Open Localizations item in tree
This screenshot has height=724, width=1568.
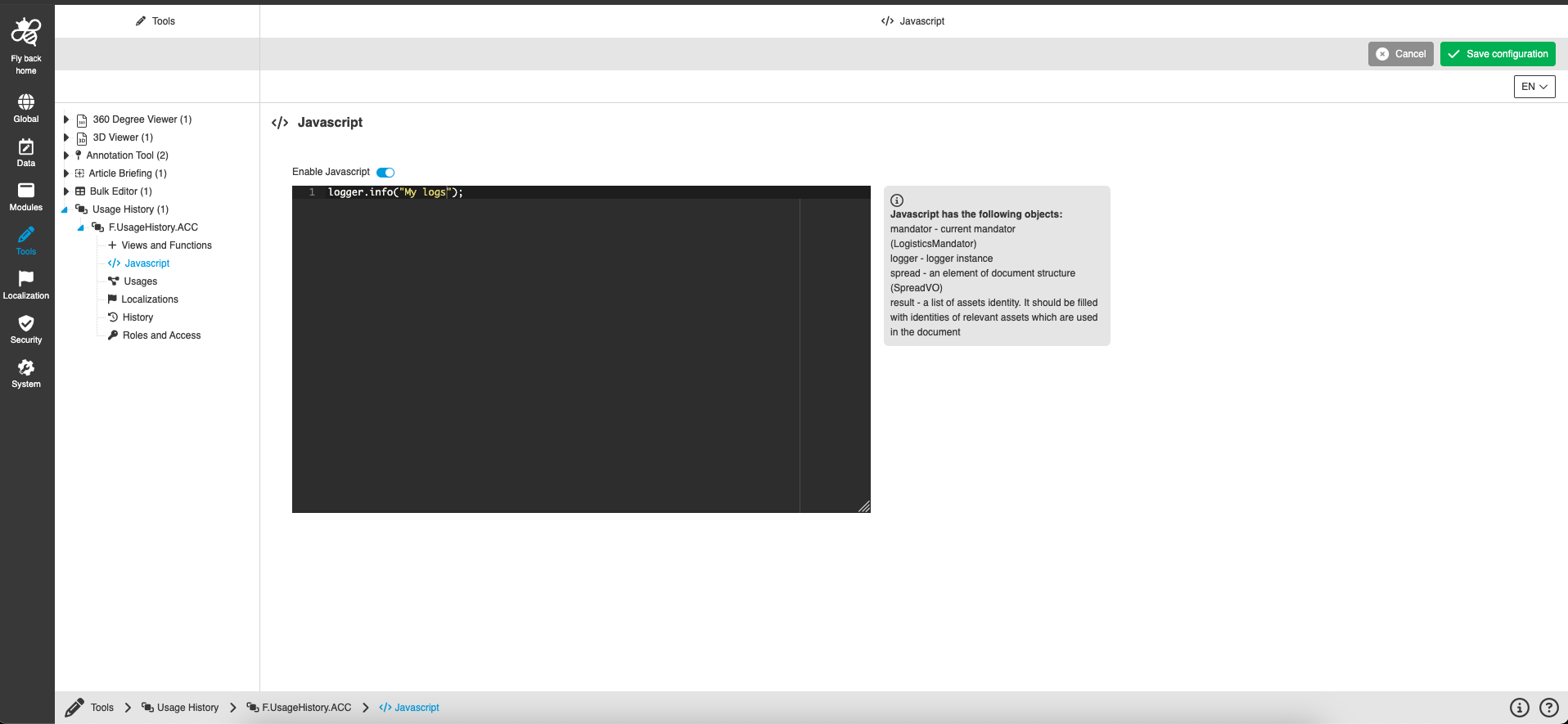[150, 299]
